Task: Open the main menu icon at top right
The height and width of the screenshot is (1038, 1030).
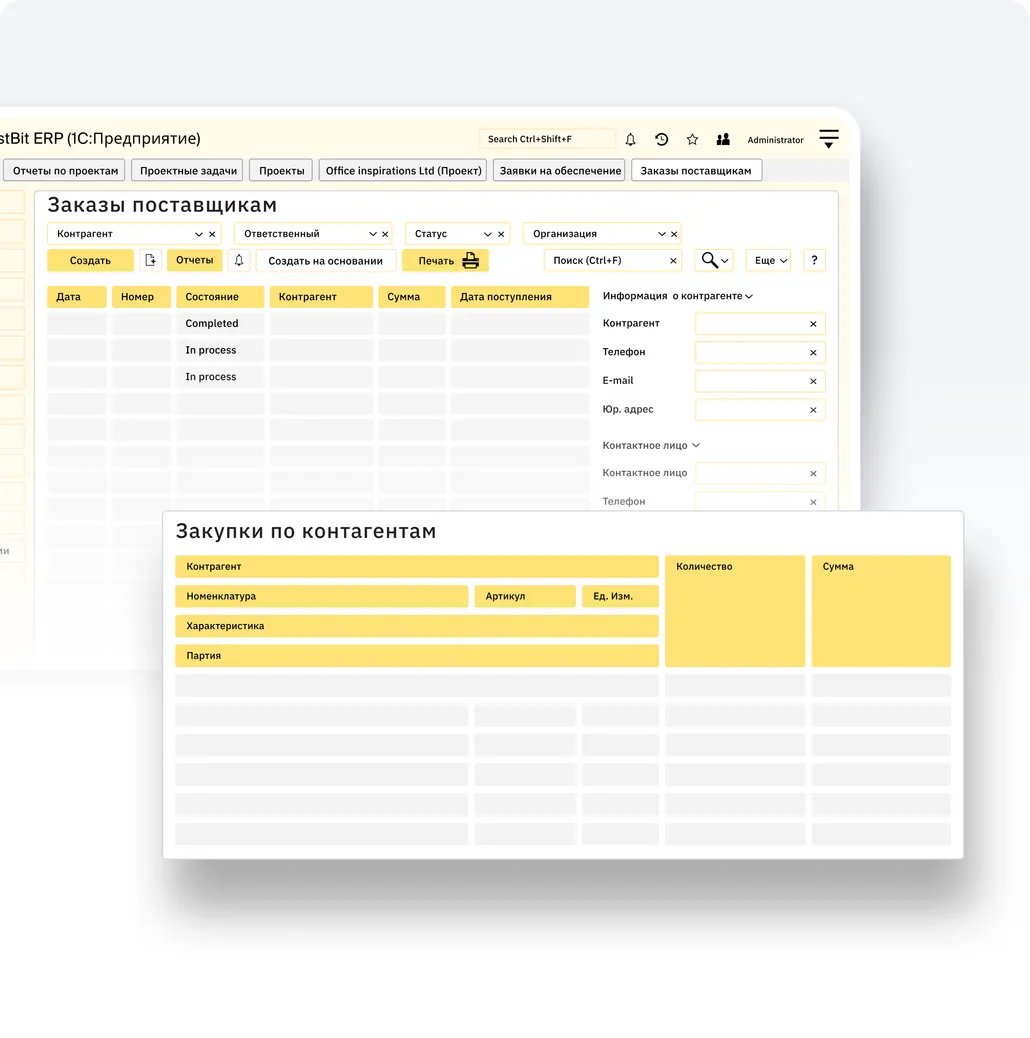Action: 828,139
